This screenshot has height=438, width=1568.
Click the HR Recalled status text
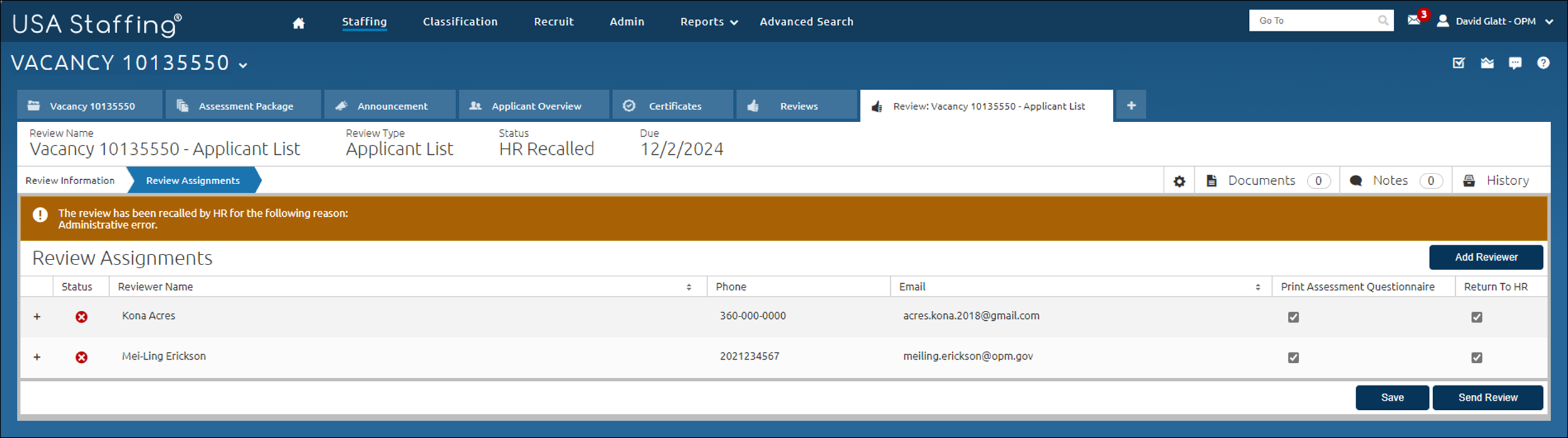tap(546, 149)
